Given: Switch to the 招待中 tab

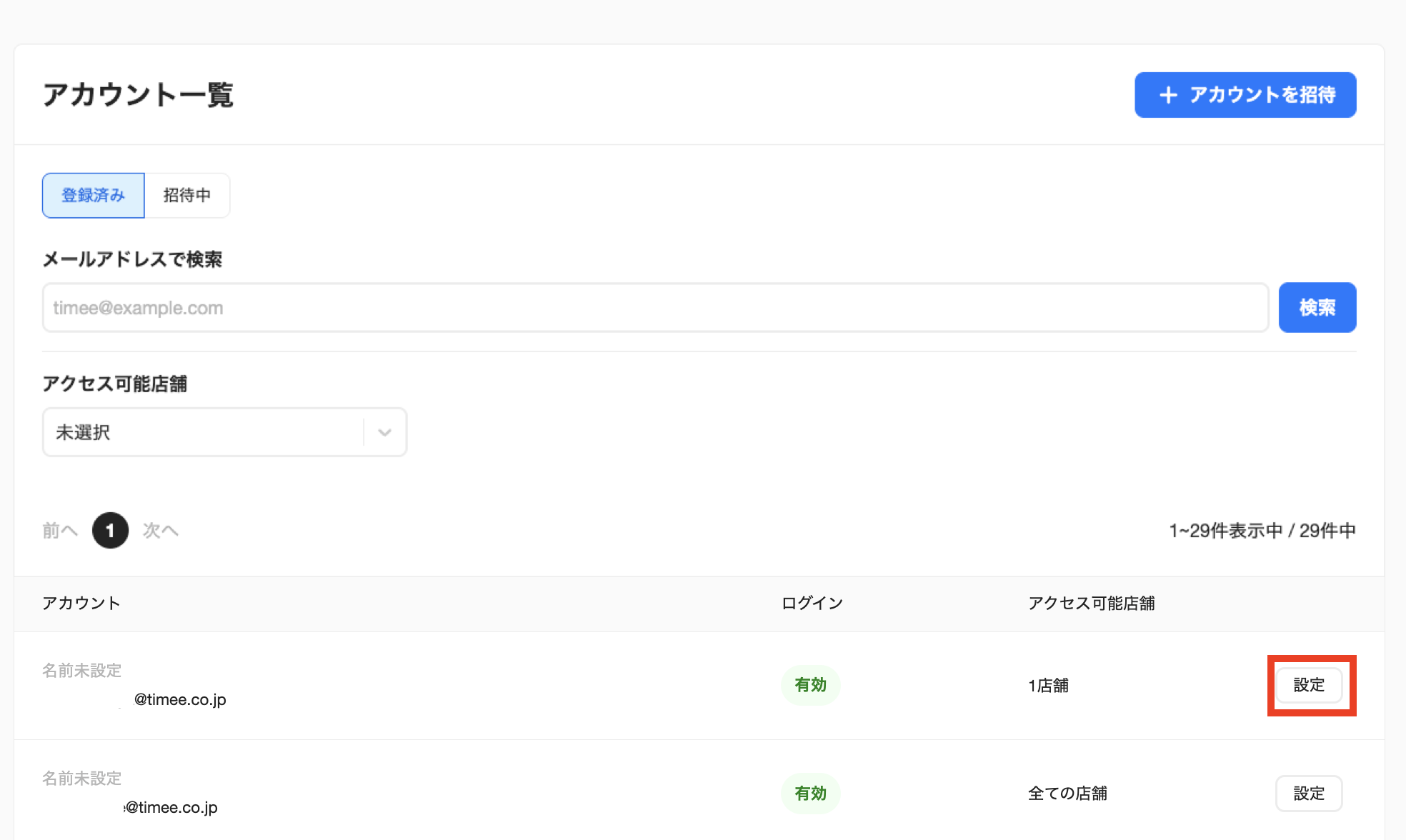Looking at the screenshot, I should click(x=187, y=195).
